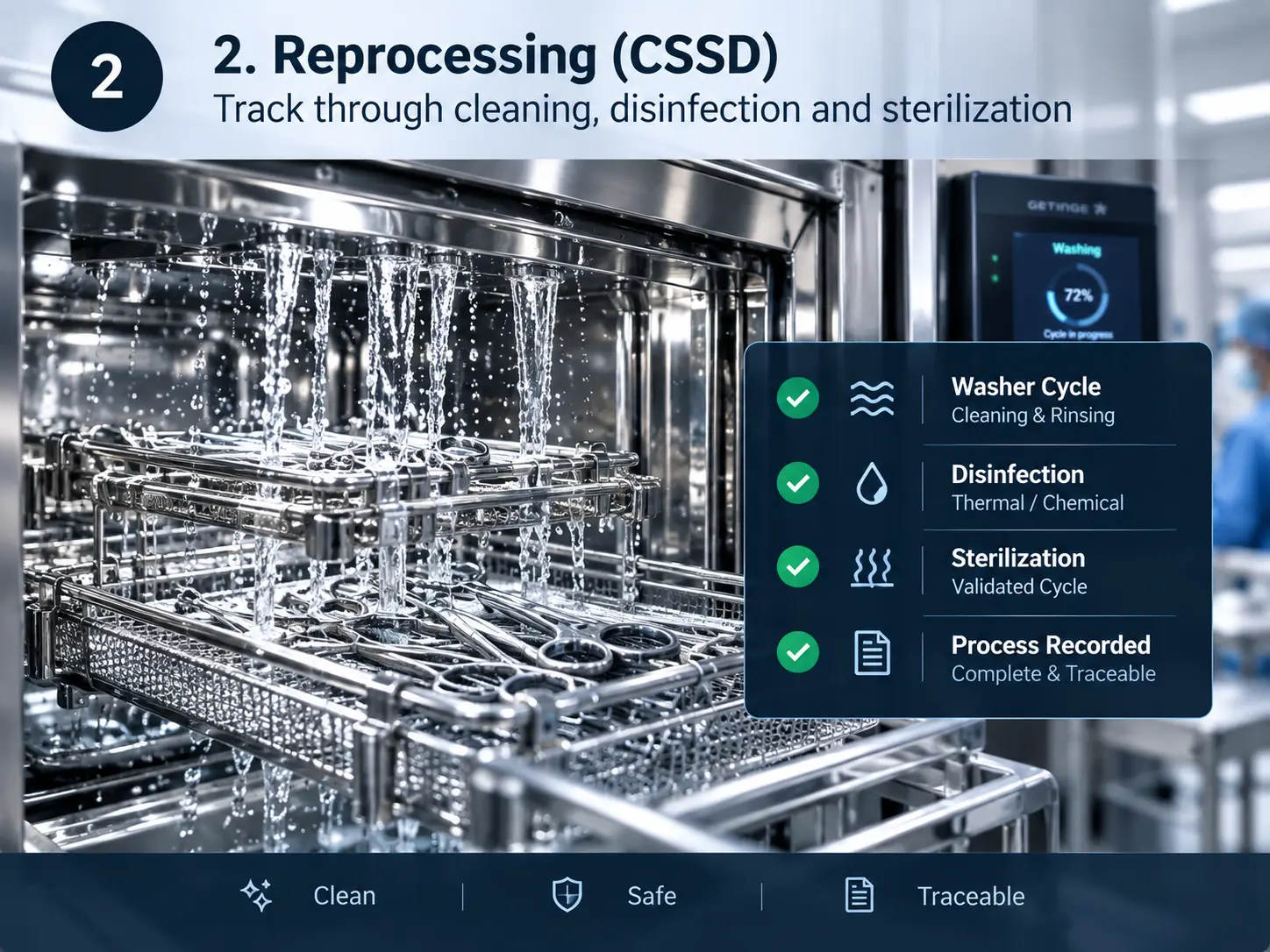Click the 72% progress ring on the washer display

1077,295
